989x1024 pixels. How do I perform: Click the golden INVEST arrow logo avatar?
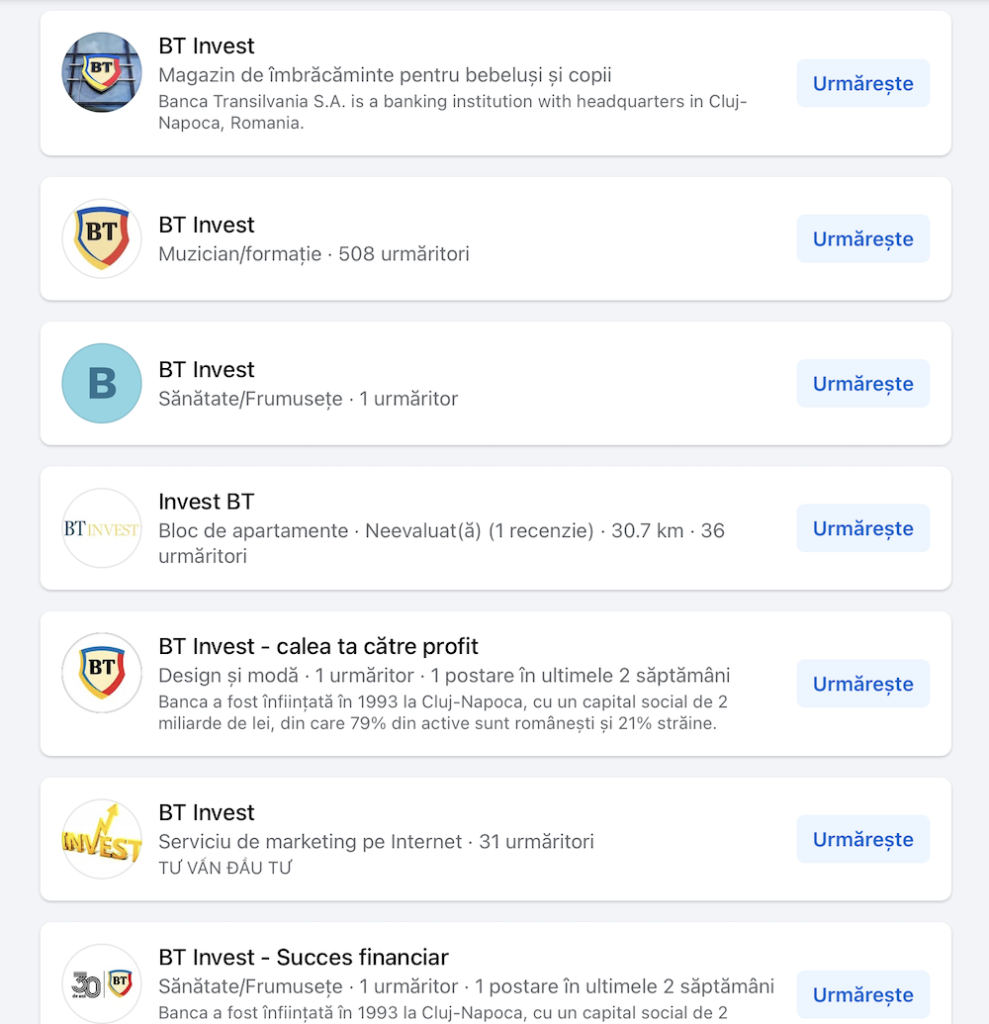pyautogui.click(x=102, y=839)
